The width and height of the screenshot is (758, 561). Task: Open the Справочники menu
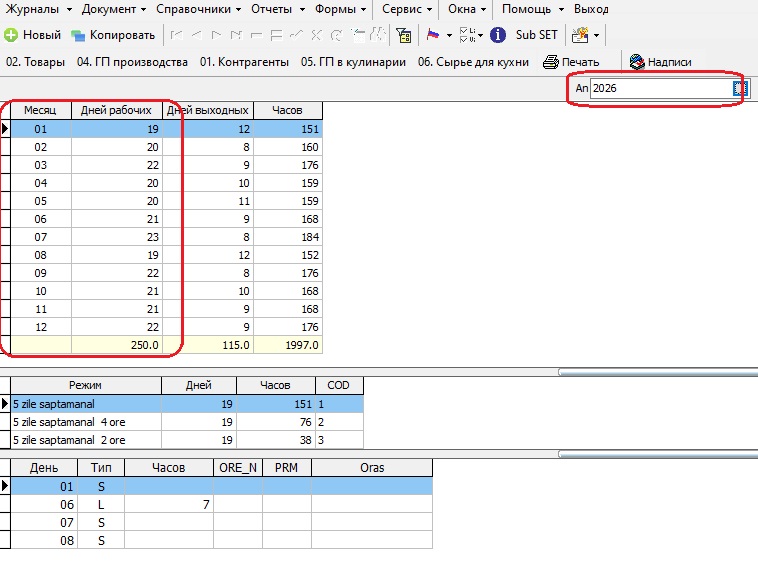[198, 9]
